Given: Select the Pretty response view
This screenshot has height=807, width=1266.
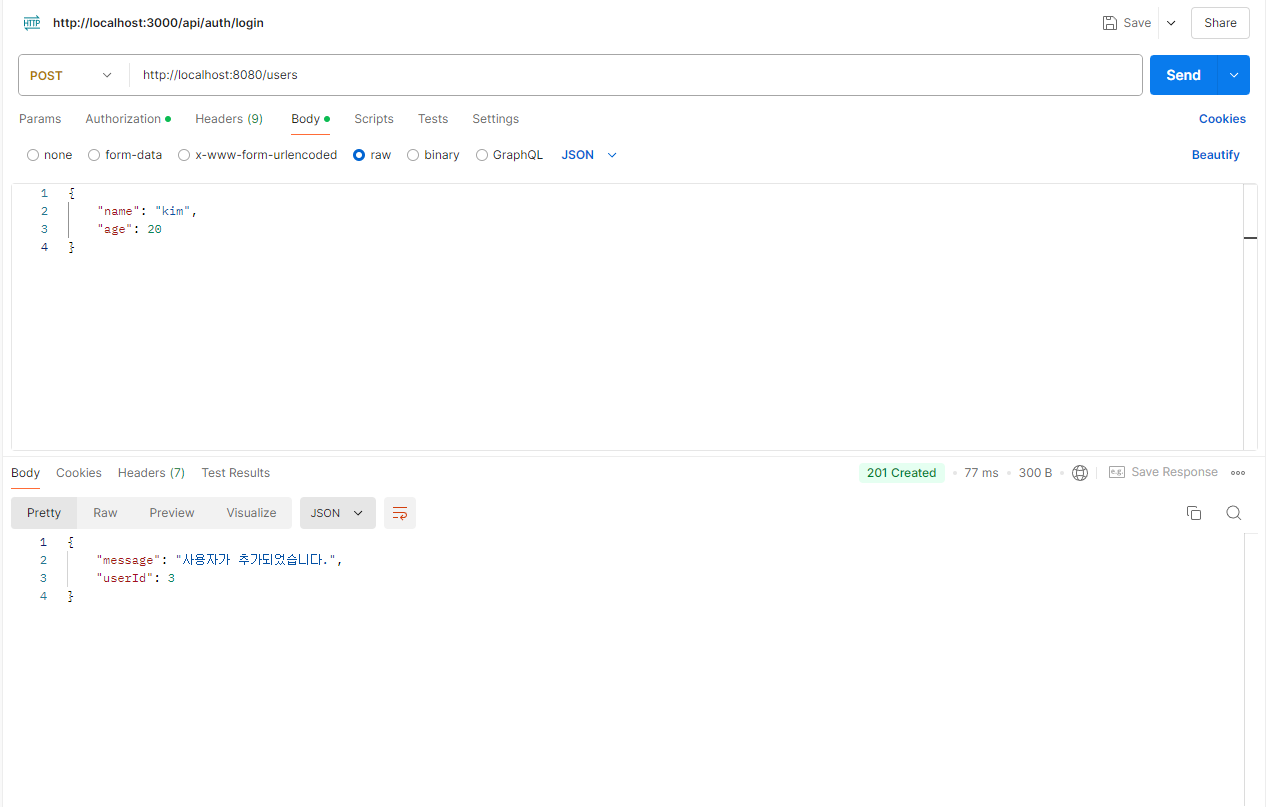Looking at the screenshot, I should [44, 513].
